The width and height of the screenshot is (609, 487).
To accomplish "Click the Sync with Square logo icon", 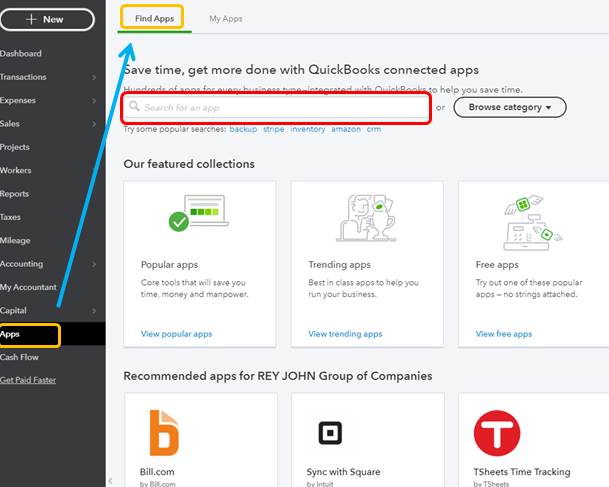I will 330,433.
